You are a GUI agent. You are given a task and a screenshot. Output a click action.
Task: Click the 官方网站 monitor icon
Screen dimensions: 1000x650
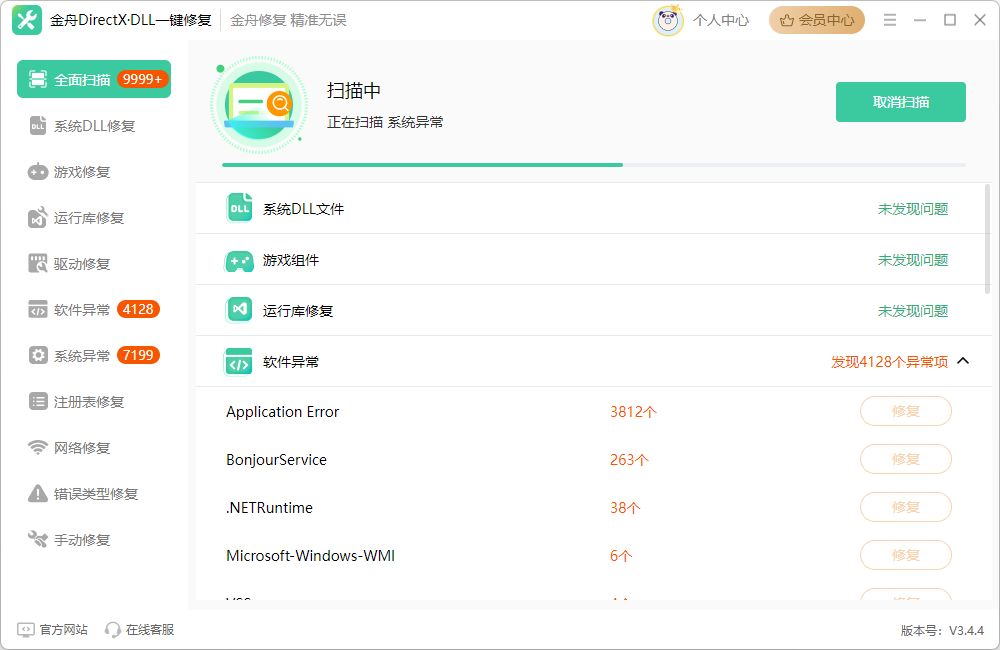click(x=26, y=630)
